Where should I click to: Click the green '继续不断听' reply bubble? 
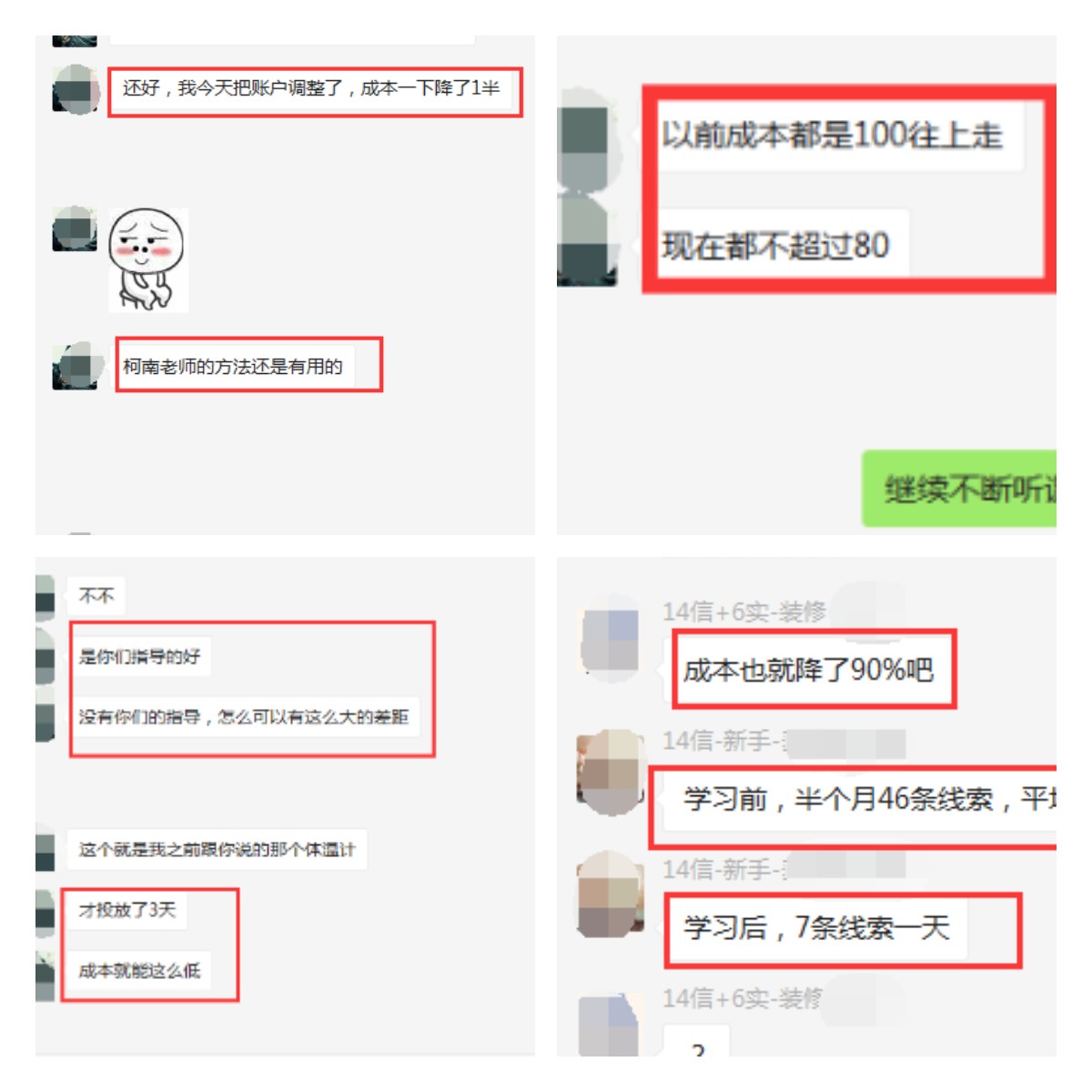tap(959, 489)
